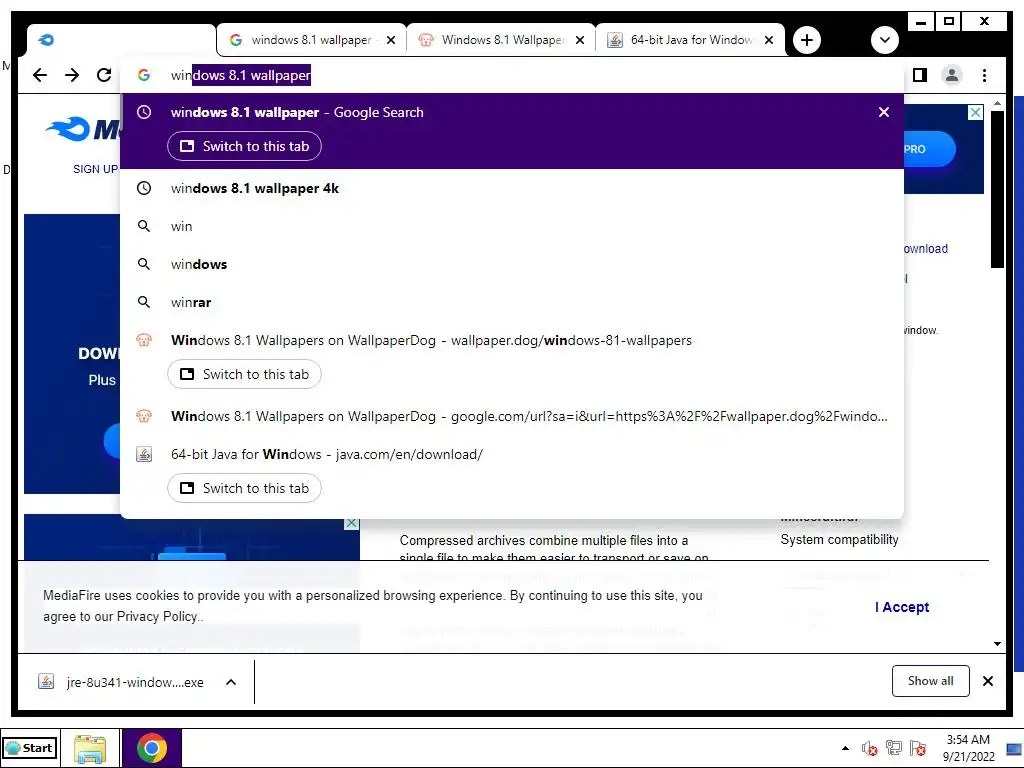Click the muted volume tray icon
1024x768 pixels.
(869, 748)
